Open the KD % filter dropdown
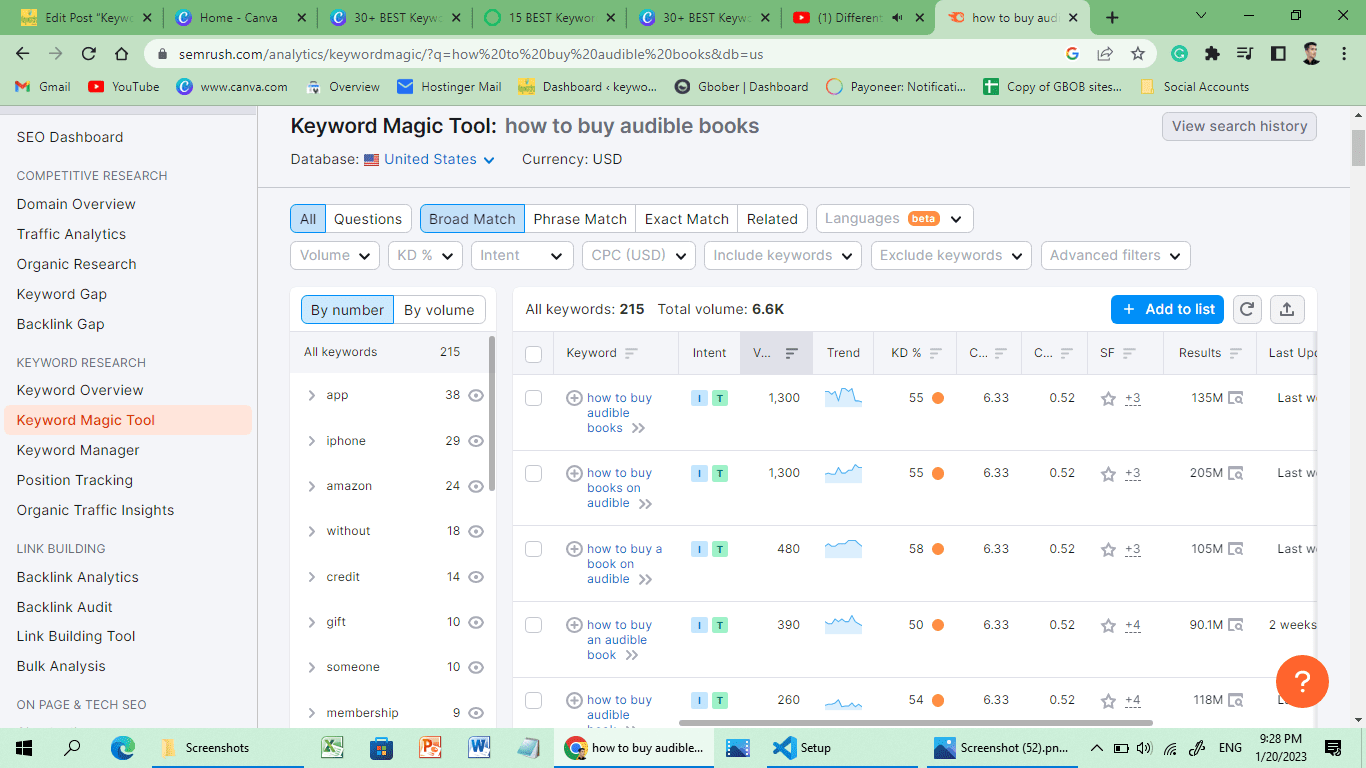Viewport: 1366px width, 768px height. pos(425,255)
